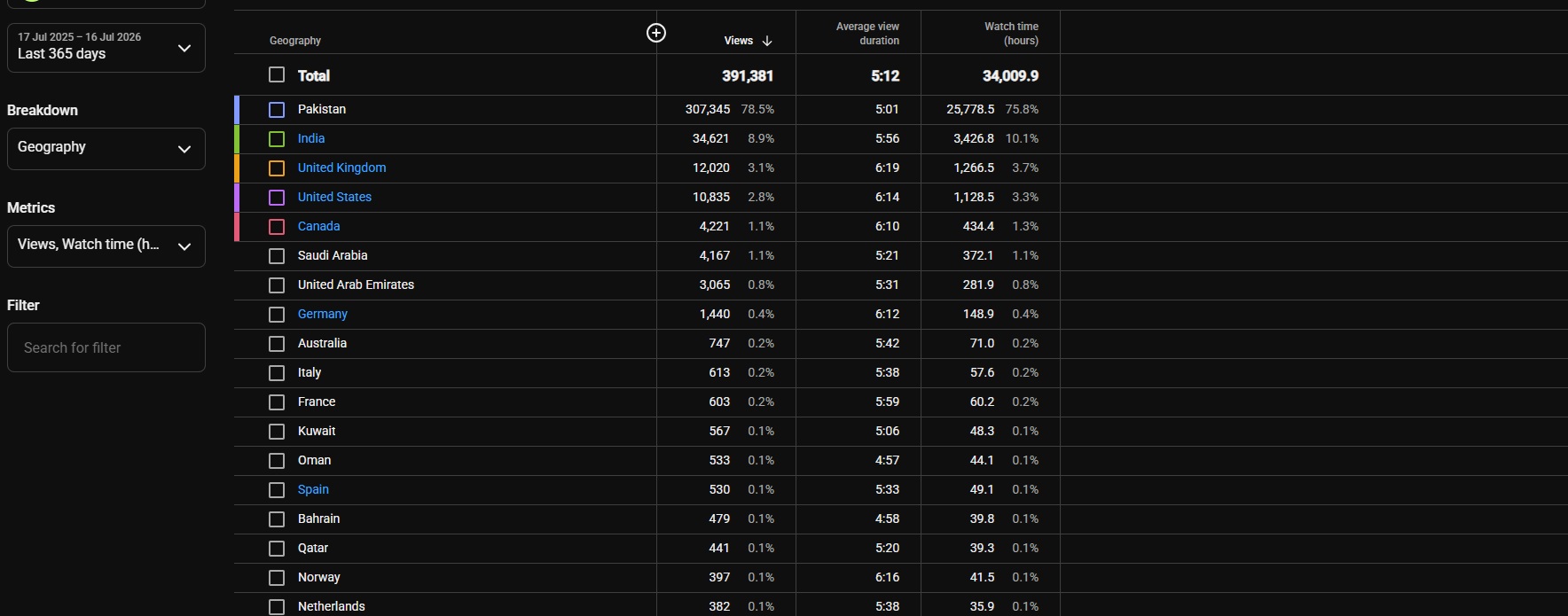Click the add metric plus icon
Image resolution: width=1568 pixels, height=616 pixels.
656,33
